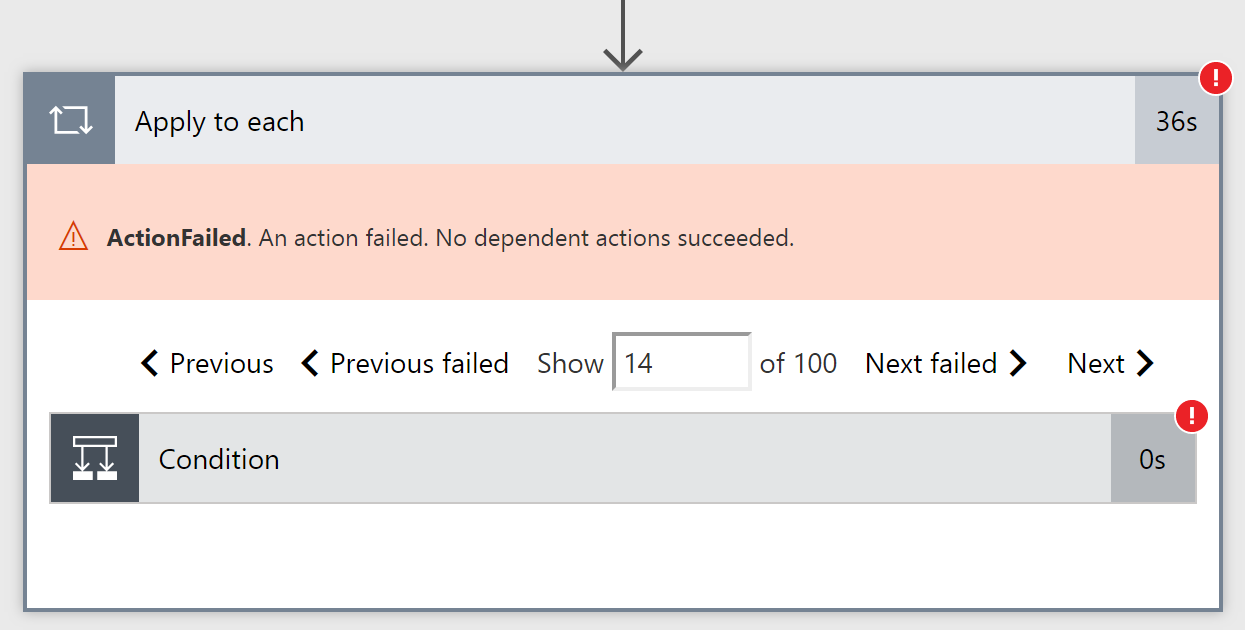Click the warning triangle in the error banner
The width and height of the screenshot is (1245, 630).
[73, 237]
